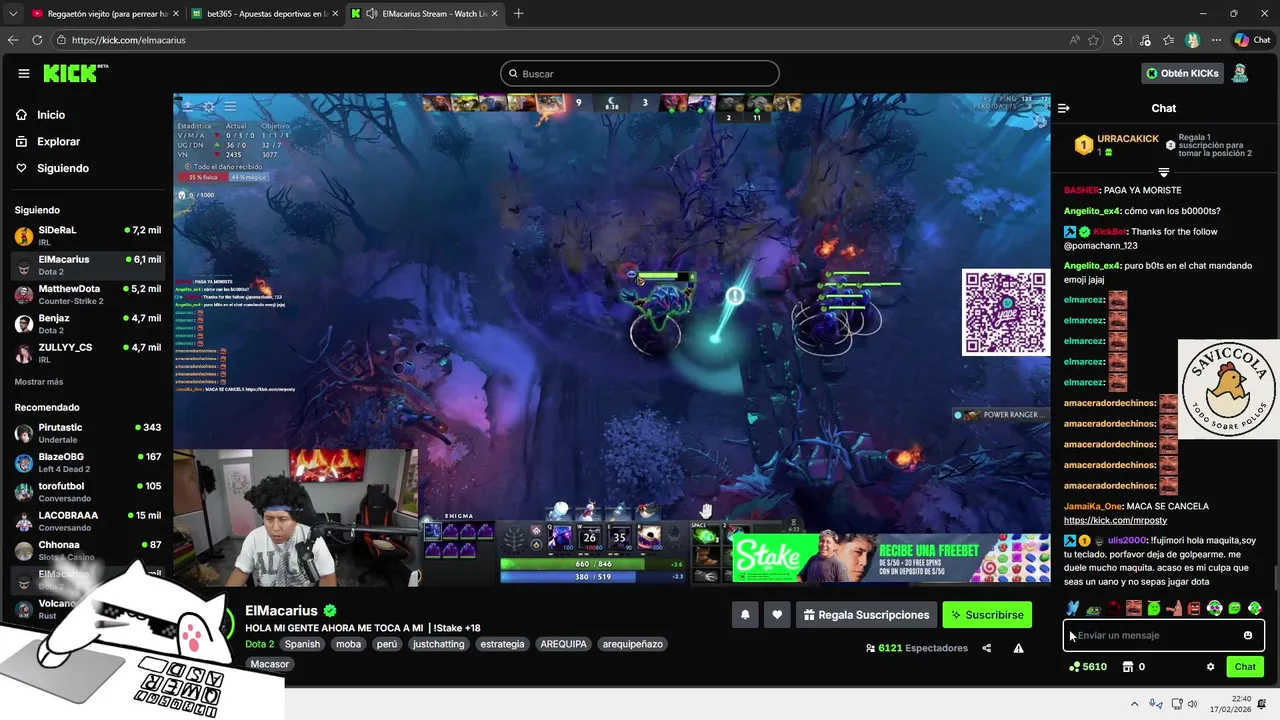Image resolution: width=1280 pixels, height=720 pixels.
Task: Open Benjaz channel in sidebar
Action: pos(86,324)
